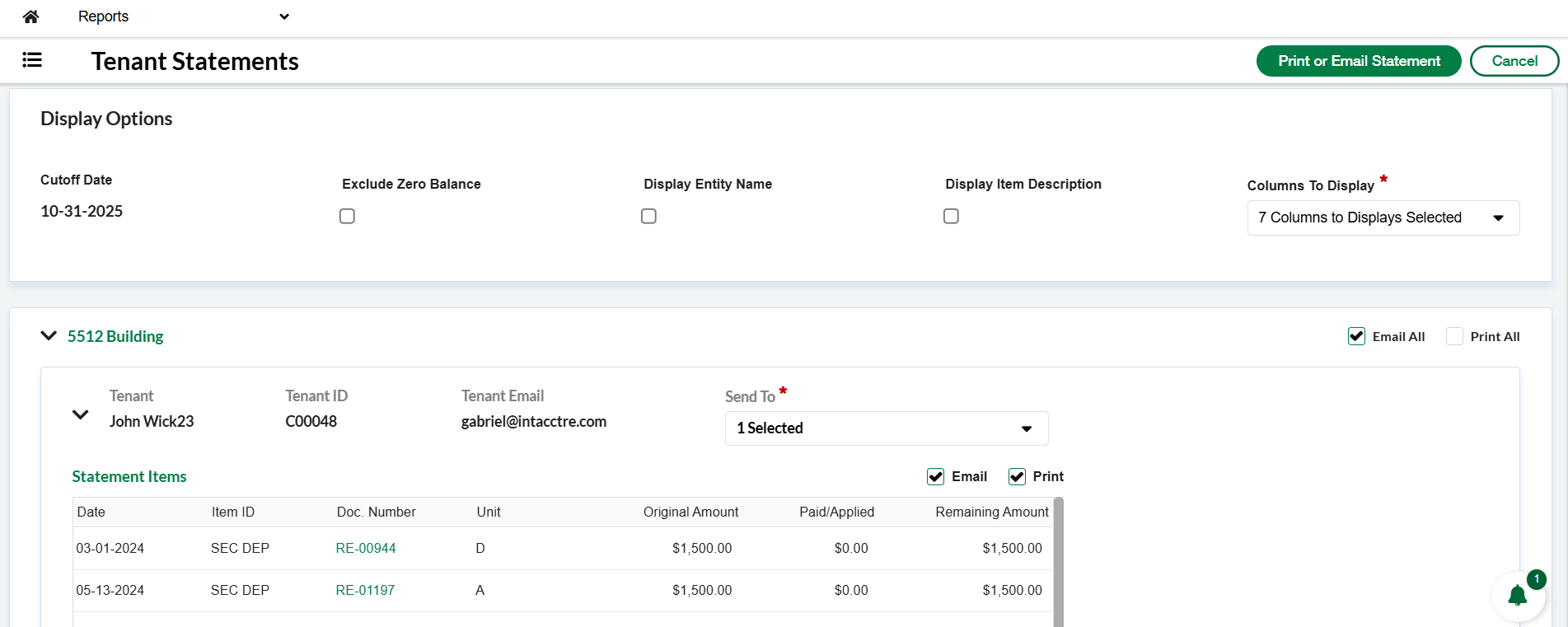Open the Reports module dropdown
This screenshot has width=1568, height=627.
click(183, 16)
